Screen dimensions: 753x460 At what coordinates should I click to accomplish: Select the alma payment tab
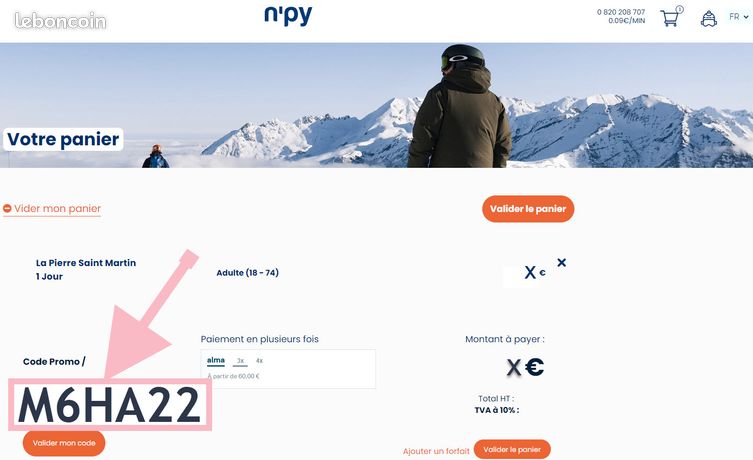click(216, 360)
